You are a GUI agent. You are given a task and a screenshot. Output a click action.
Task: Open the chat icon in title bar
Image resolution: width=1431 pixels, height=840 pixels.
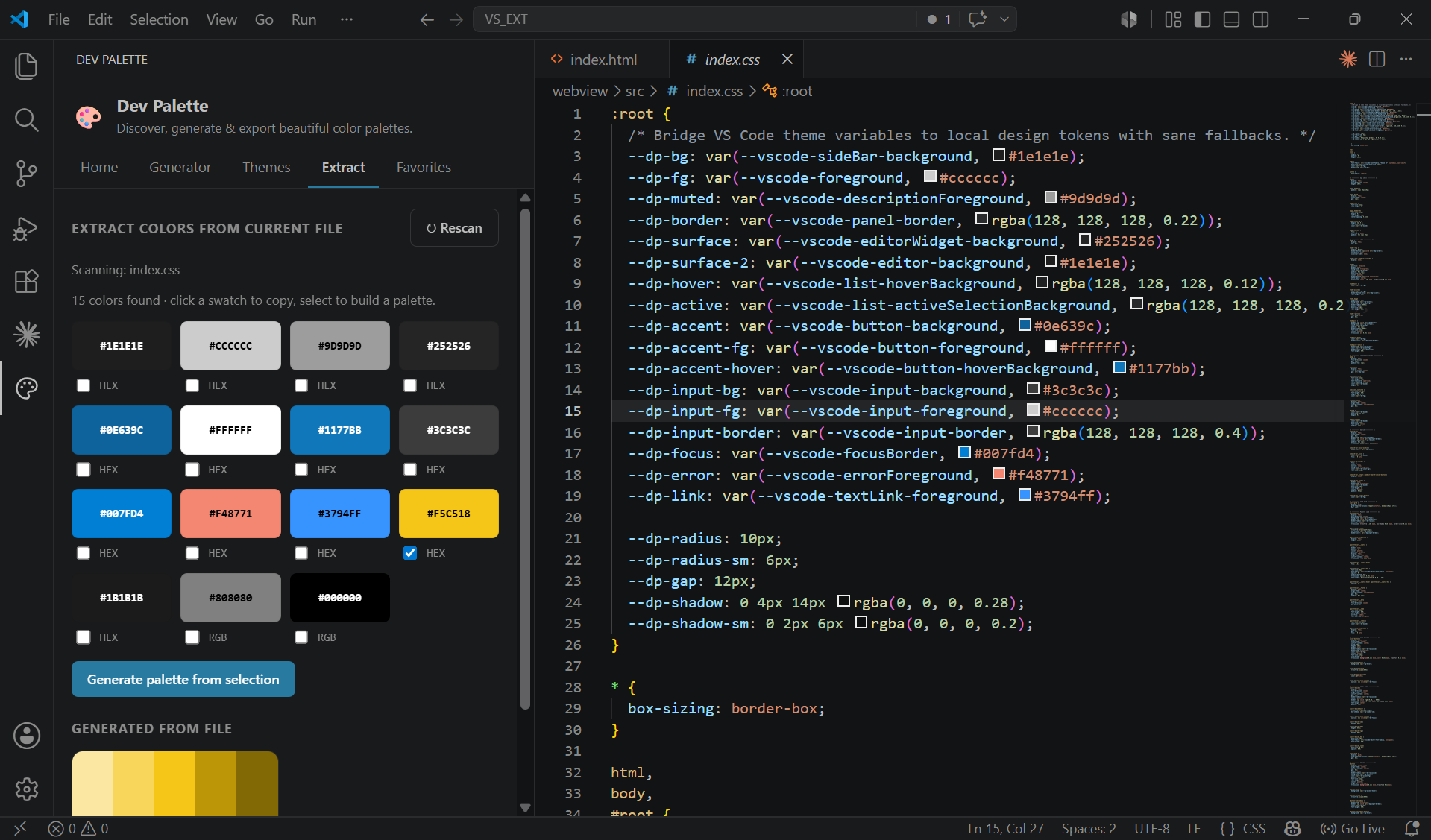click(x=978, y=19)
